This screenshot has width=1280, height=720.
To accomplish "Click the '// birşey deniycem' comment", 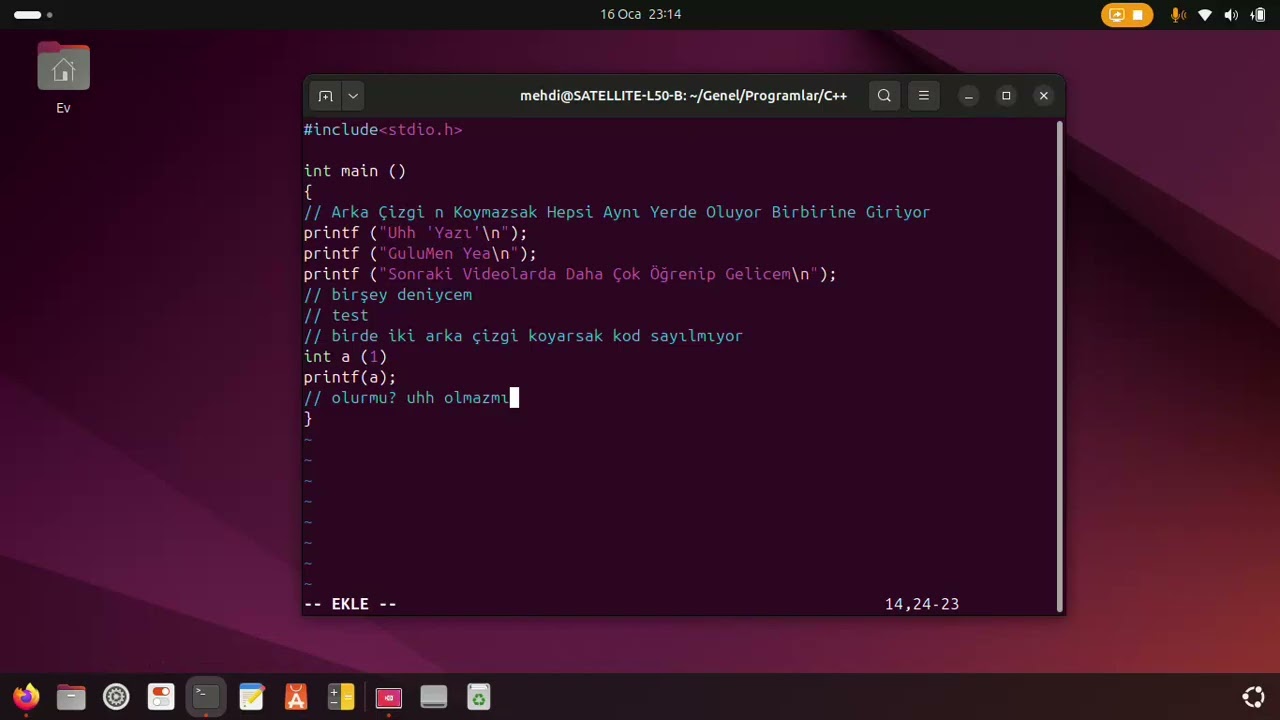I will [x=388, y=295].
